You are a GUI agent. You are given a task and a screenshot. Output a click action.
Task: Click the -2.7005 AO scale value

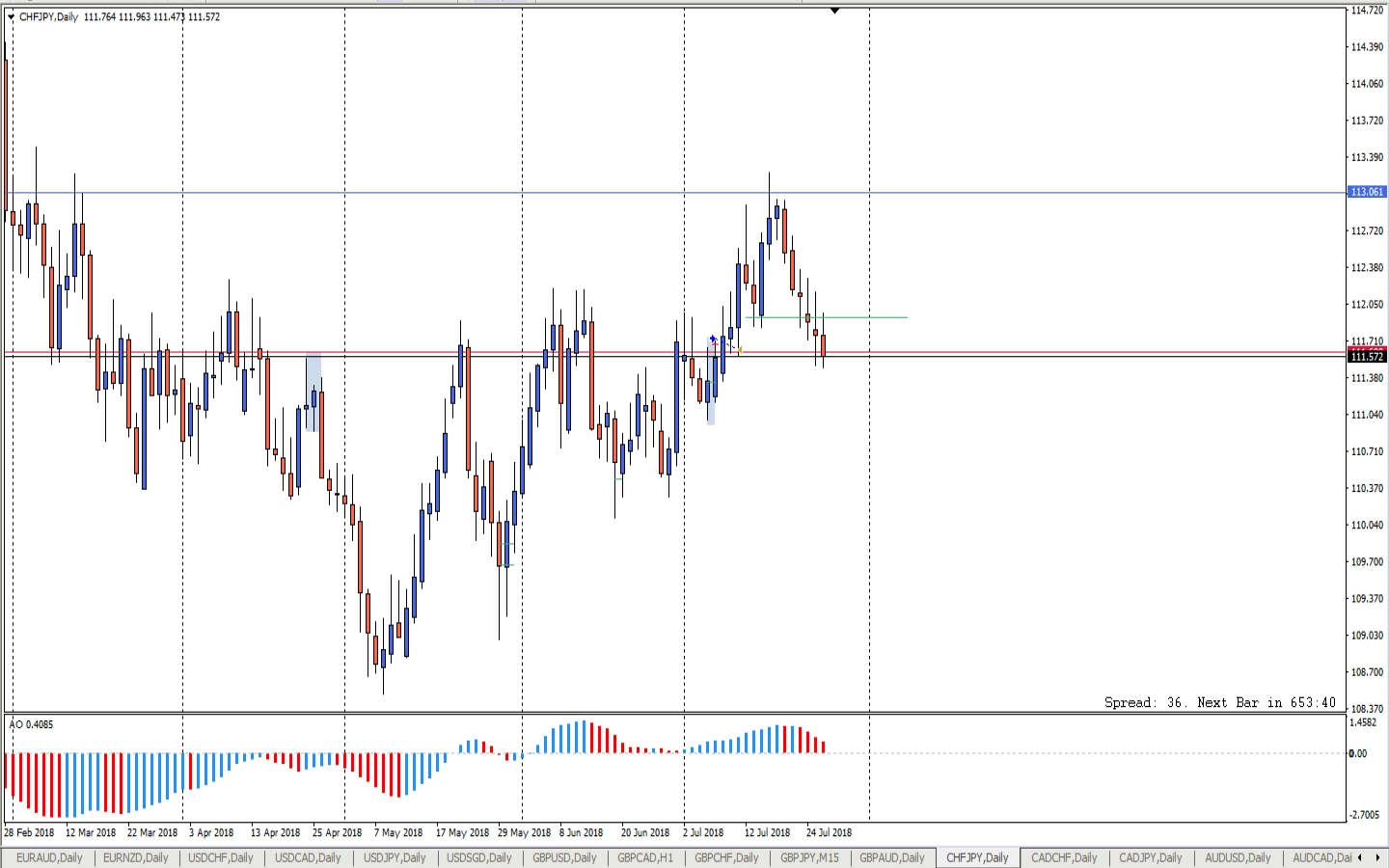1364,815
